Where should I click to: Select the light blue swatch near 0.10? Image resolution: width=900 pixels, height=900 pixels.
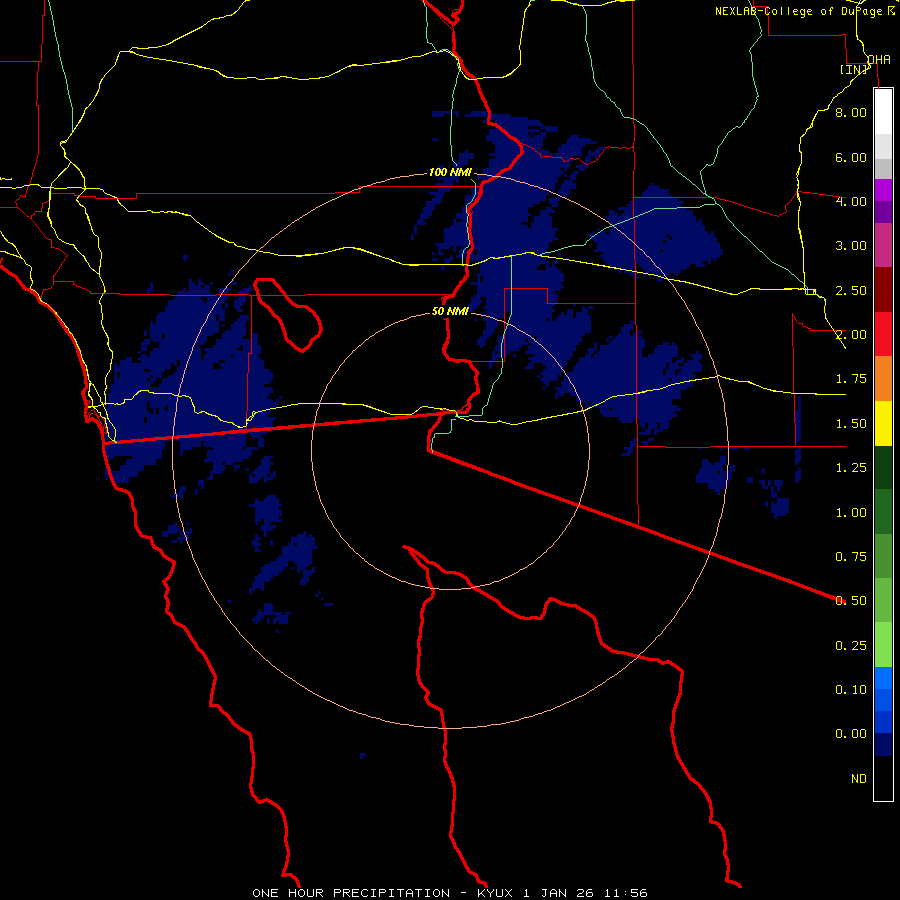[883, 678]
